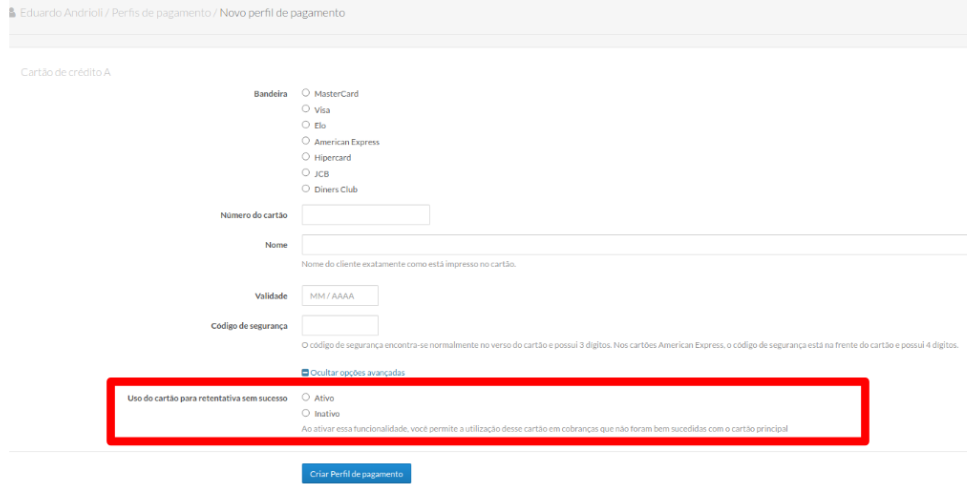This screenshot has height=490, width=970.
Task: Select the MasterCard card brand
Action: (x=306, y=93)
